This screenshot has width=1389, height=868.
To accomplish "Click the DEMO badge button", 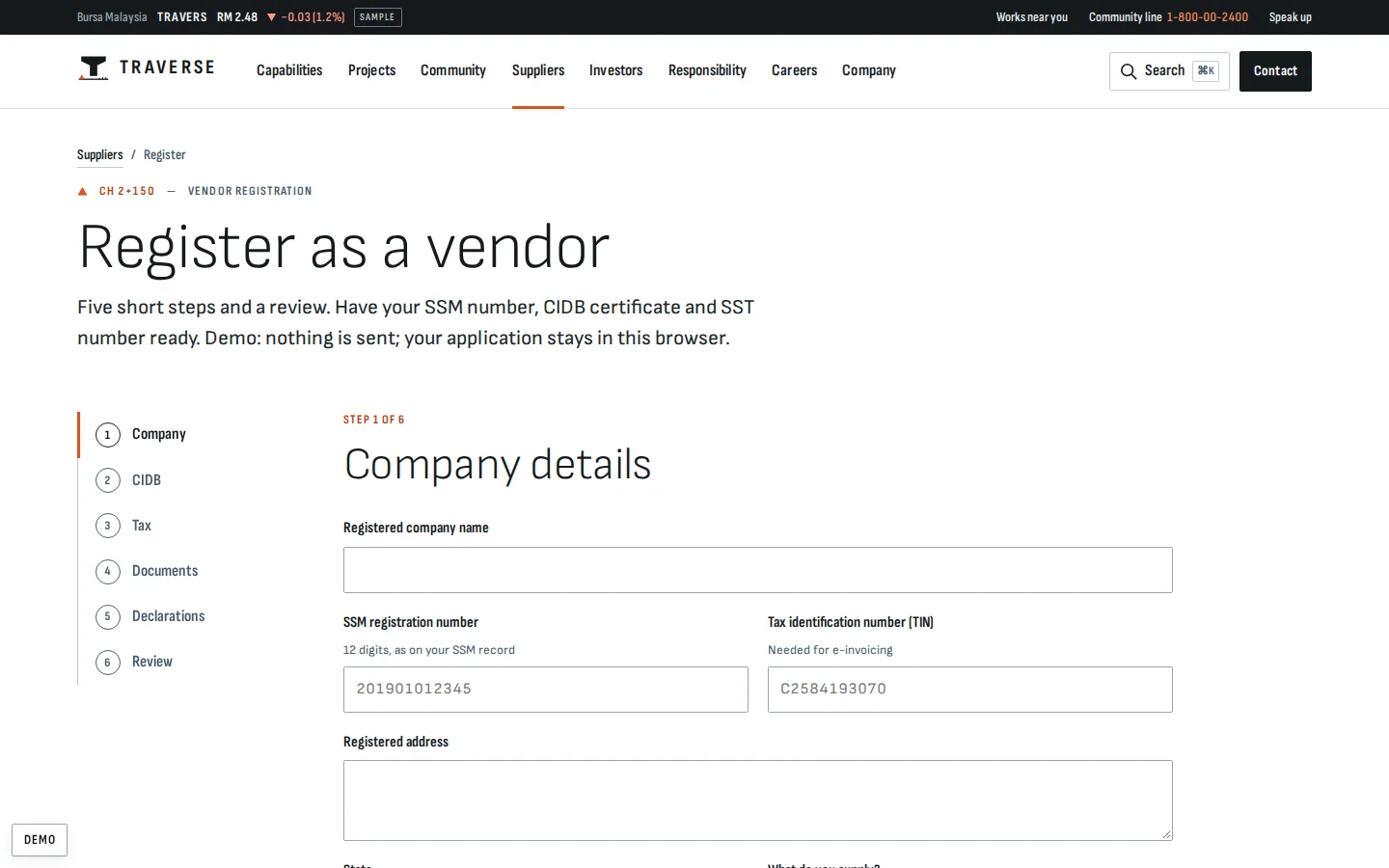I will tap(40, 840).
